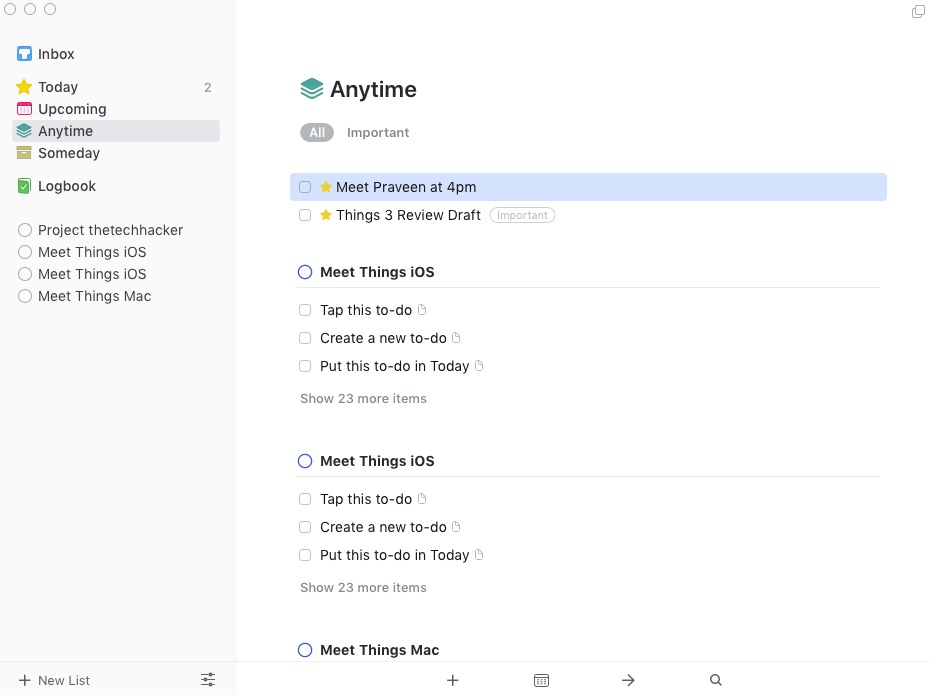Viewport: 930px width, 695px height.
Task: Click progress circle of first Meet Things iOS heading
Action: (x=305, y=272)
